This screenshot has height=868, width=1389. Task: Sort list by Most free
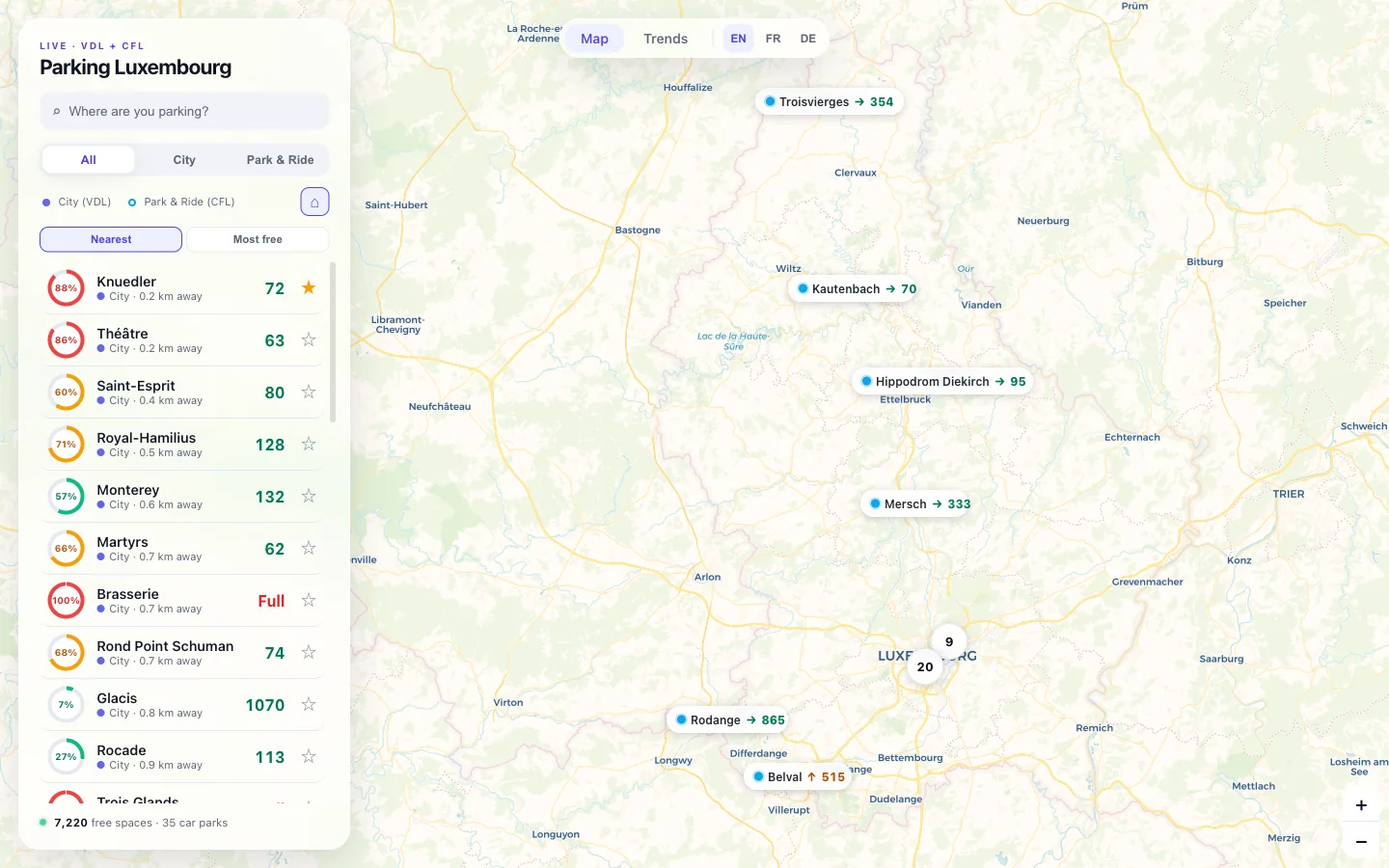[x=258, y=239]
